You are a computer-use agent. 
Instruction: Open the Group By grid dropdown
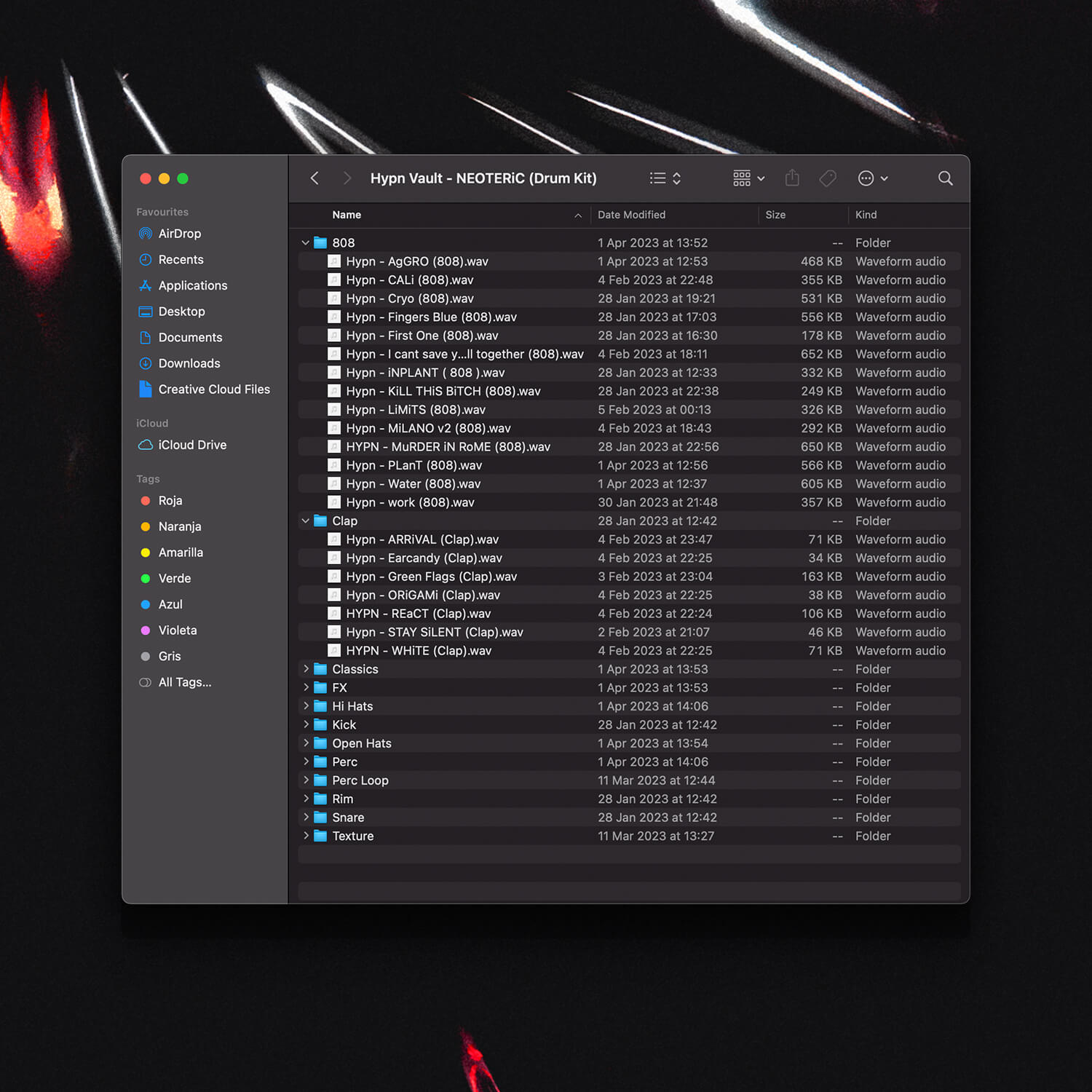(748, 178)
